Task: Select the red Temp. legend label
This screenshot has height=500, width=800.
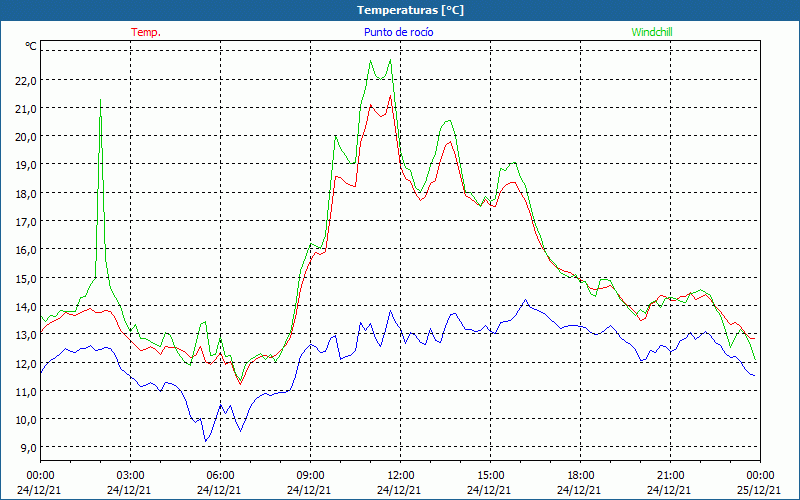Action: [x=146, y=32]
